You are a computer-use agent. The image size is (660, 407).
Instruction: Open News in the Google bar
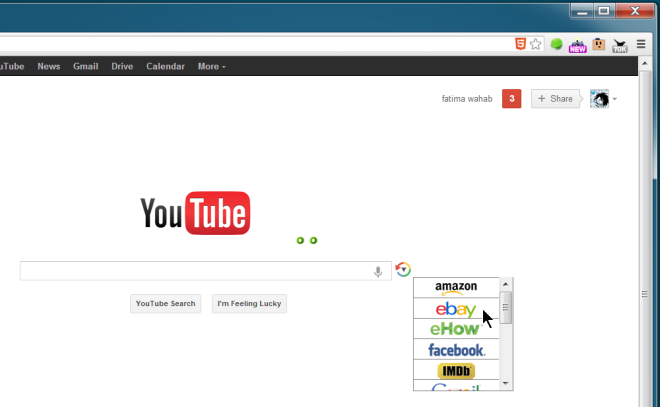(49, 67)
